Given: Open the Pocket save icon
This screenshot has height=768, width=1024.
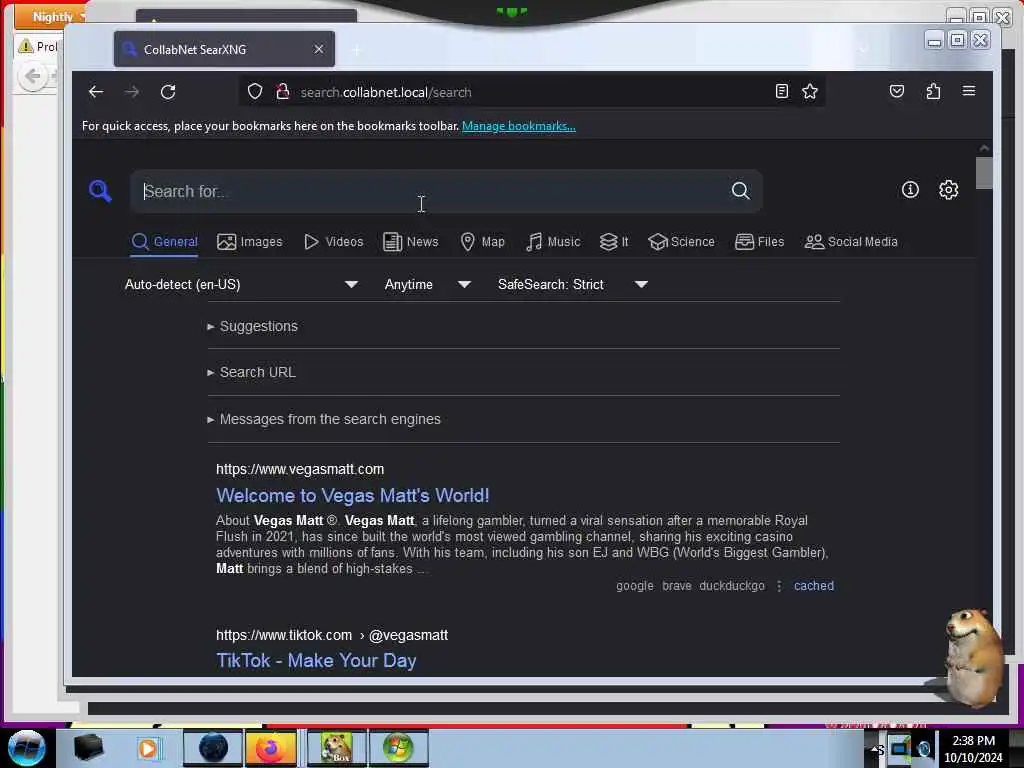Looking at the screenshot, I should pos(897,91).
